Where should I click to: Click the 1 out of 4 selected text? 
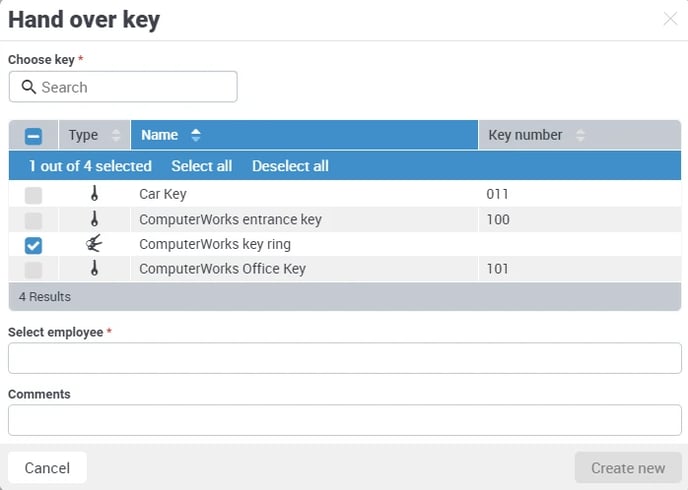(x=90, y=166)
